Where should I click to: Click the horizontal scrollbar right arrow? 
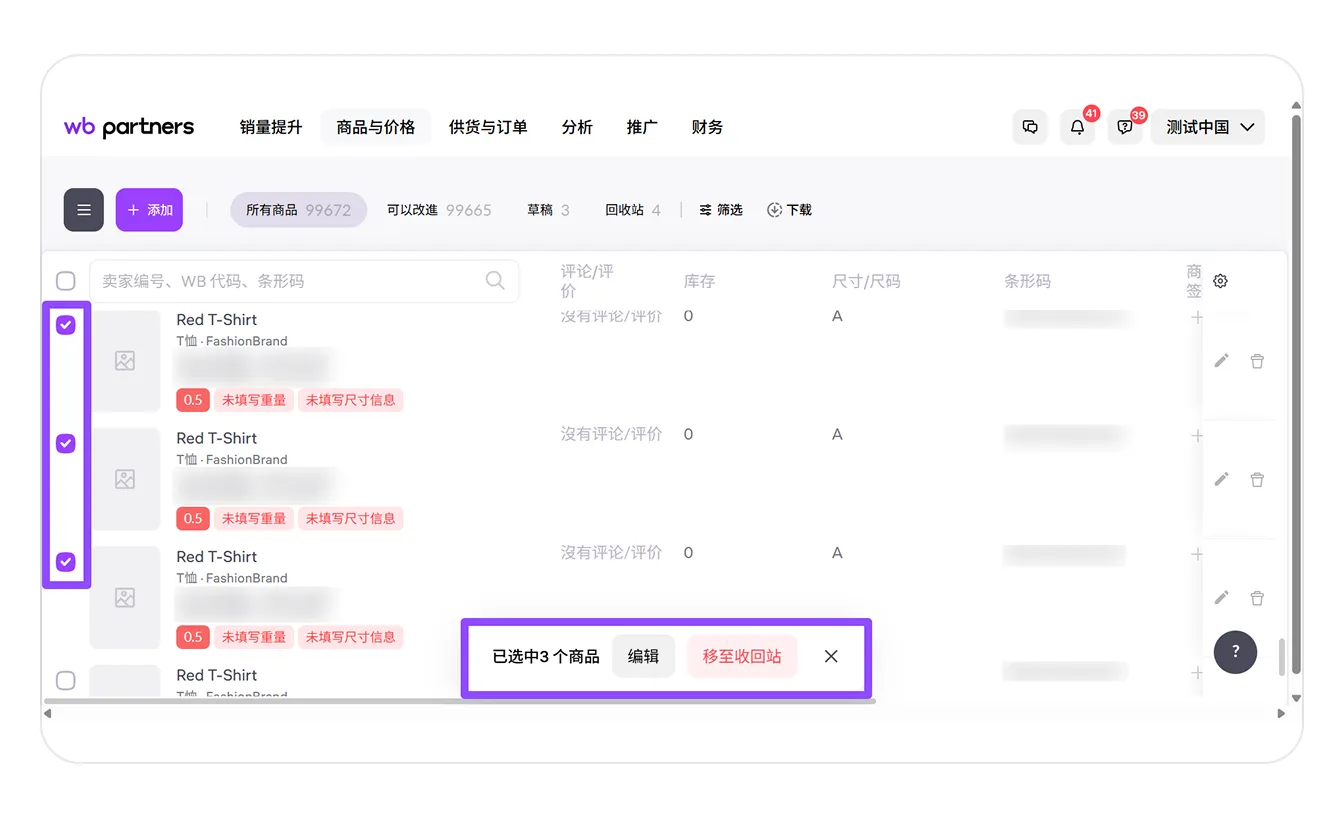[1281, 714]
